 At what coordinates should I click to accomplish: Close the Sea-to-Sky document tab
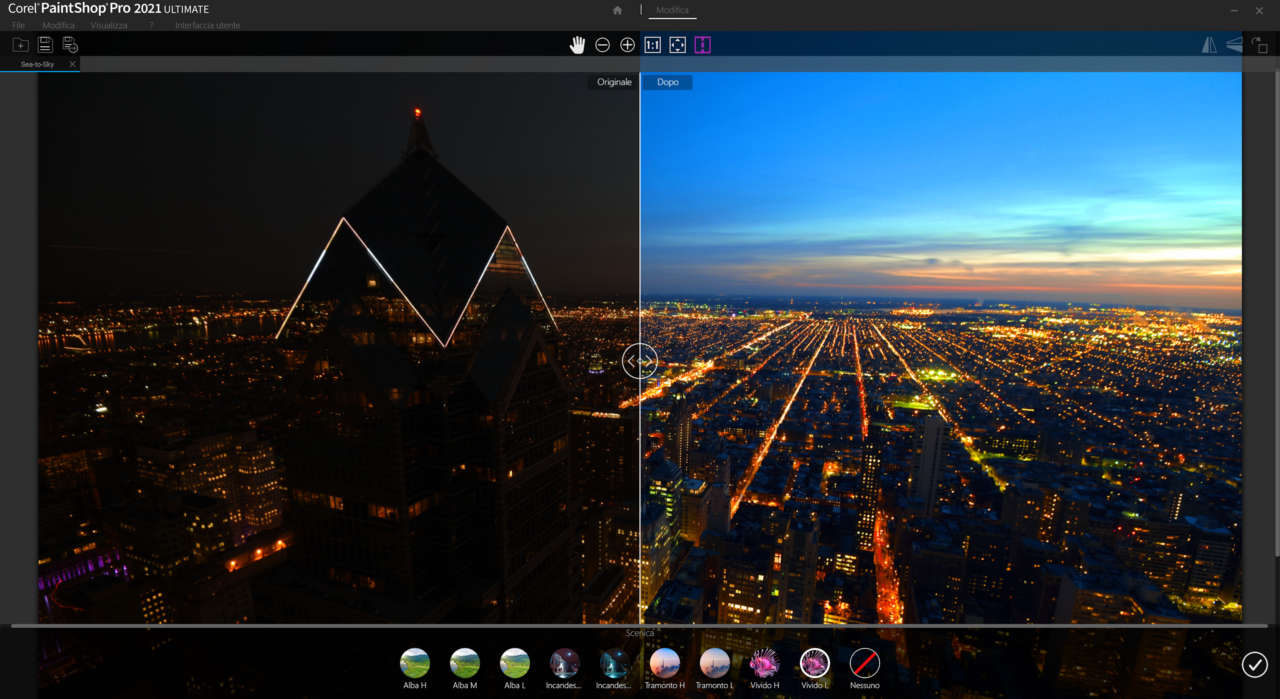pyautogui.click(x=72, y=64)
